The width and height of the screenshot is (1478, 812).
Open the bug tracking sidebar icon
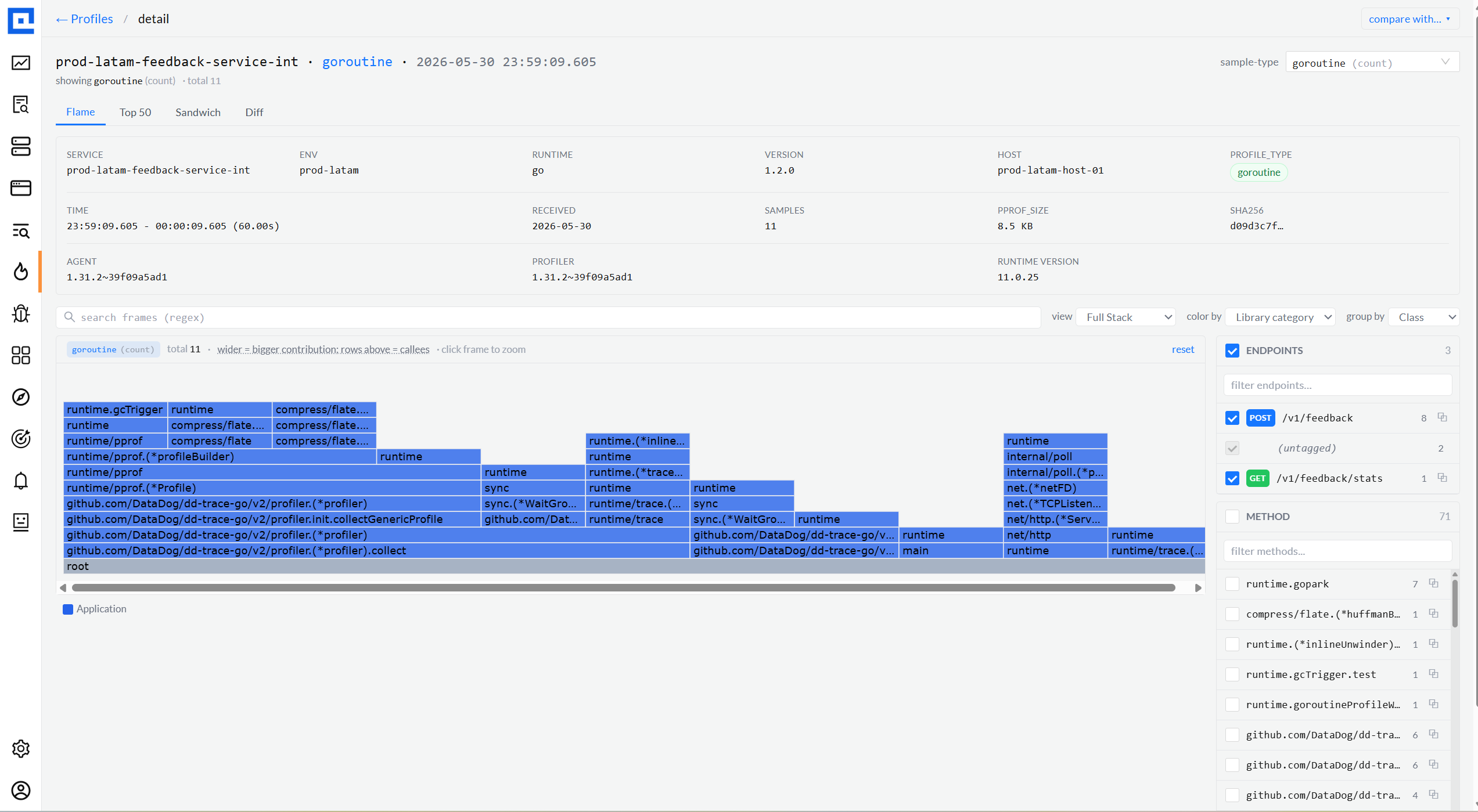[x=21, y=313]
